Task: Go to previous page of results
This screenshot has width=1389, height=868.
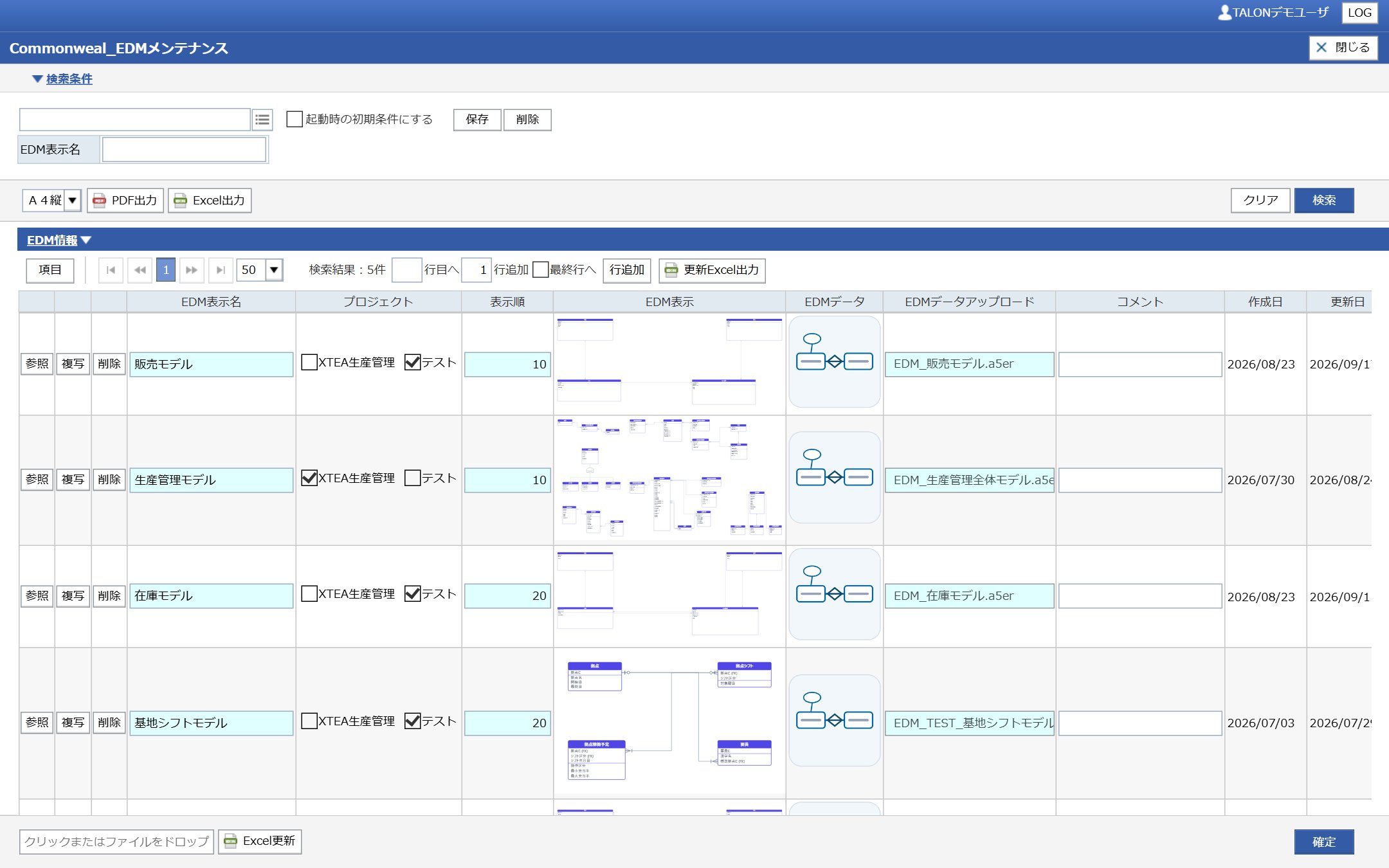Action: tap(140, 270)
